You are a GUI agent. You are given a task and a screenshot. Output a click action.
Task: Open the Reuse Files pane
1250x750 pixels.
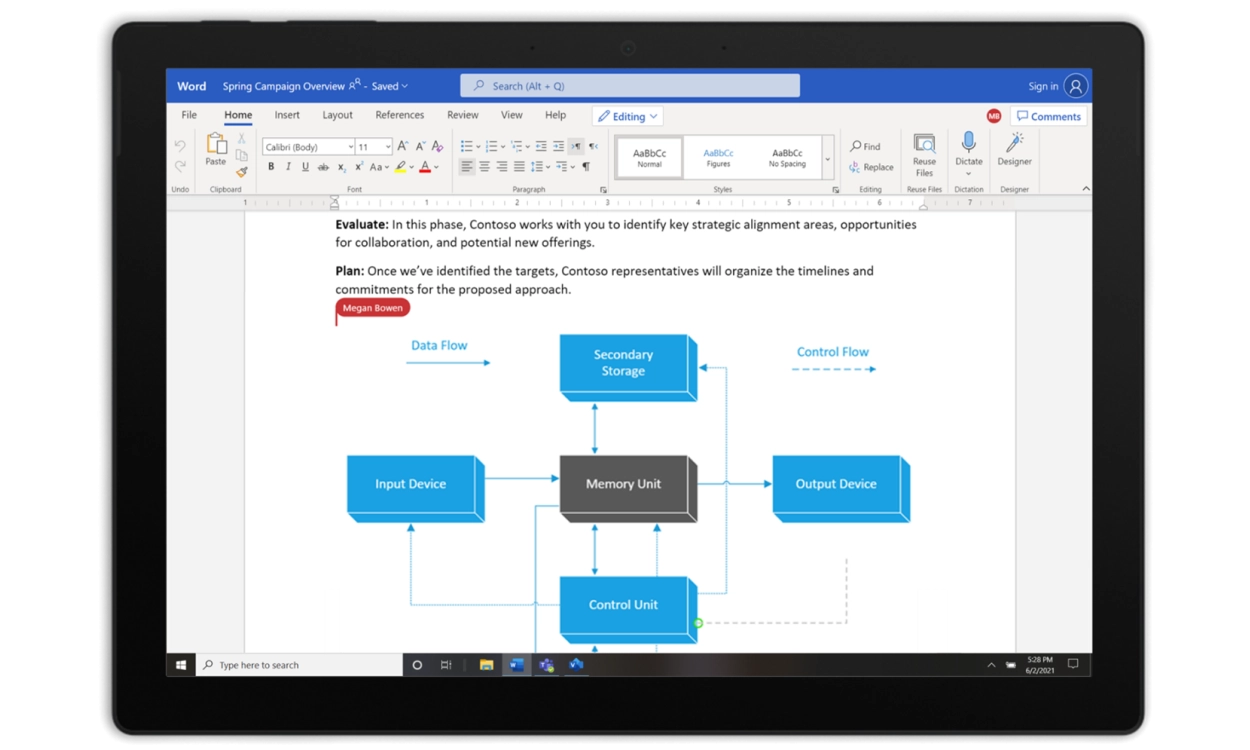tap(924, 150)
